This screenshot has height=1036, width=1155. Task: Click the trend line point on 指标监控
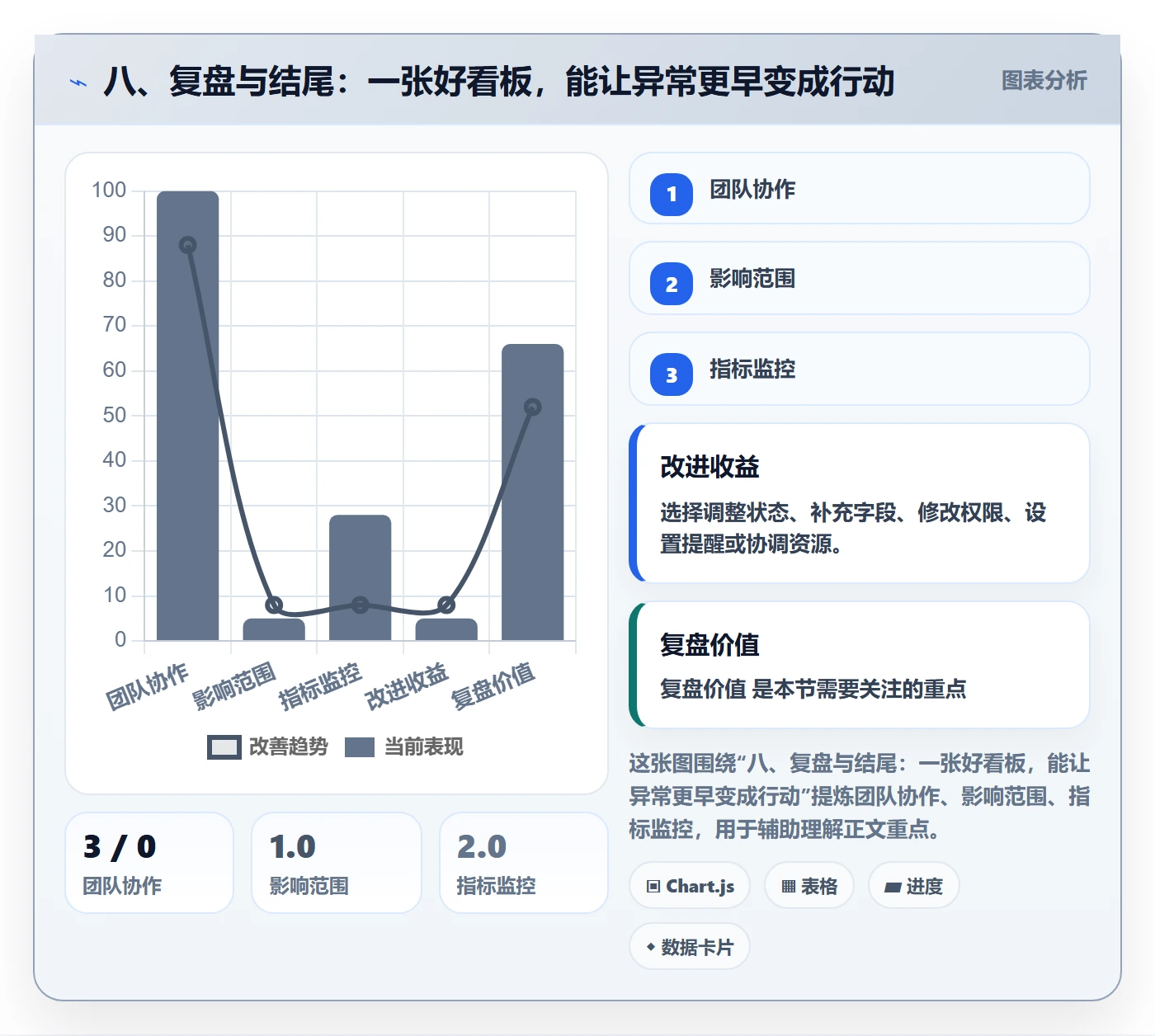coord(361,605)
